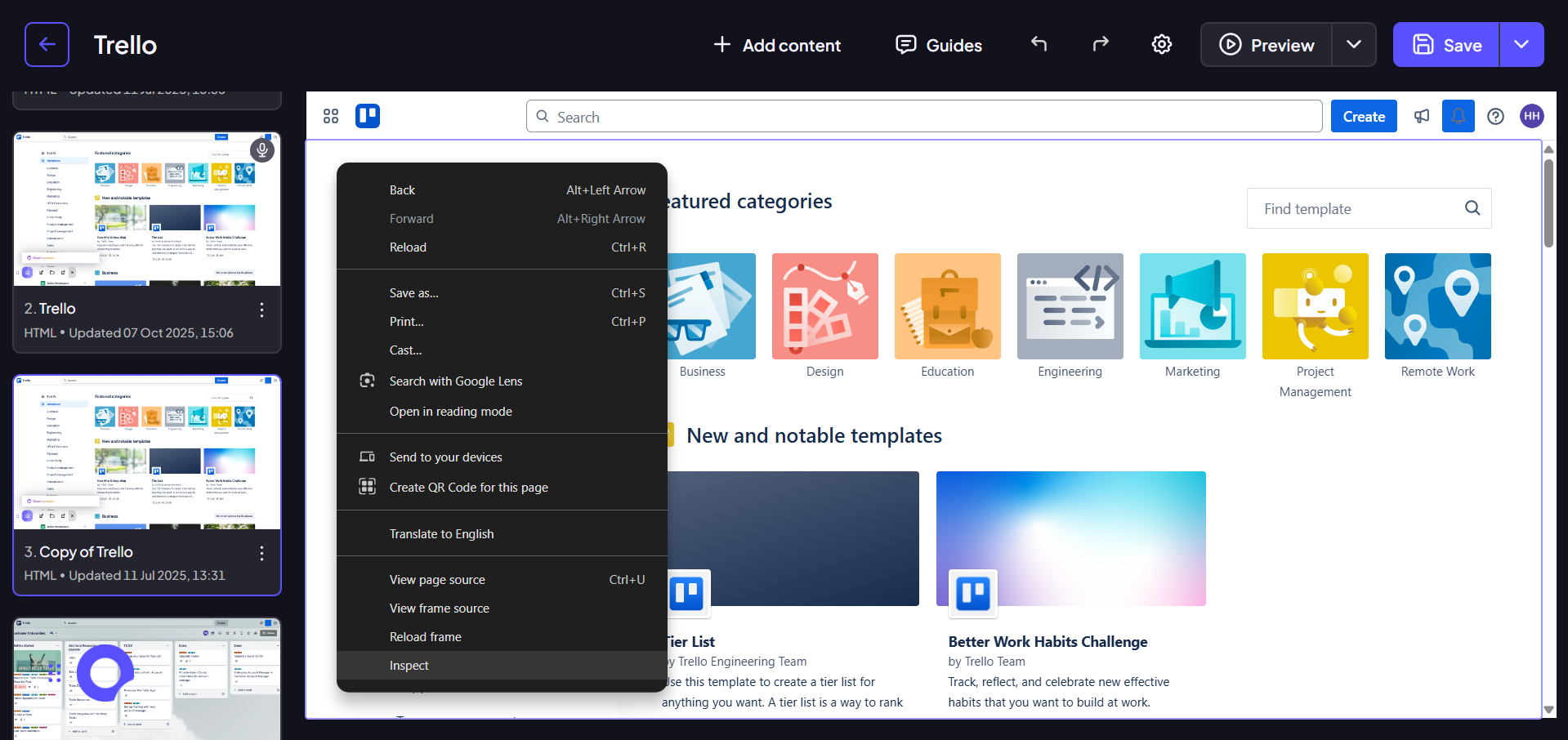Image resolution: width=1568 pixels, height=740 pixels.
Task: Choose Print... from context menu
Action: (x=502, y=321)
